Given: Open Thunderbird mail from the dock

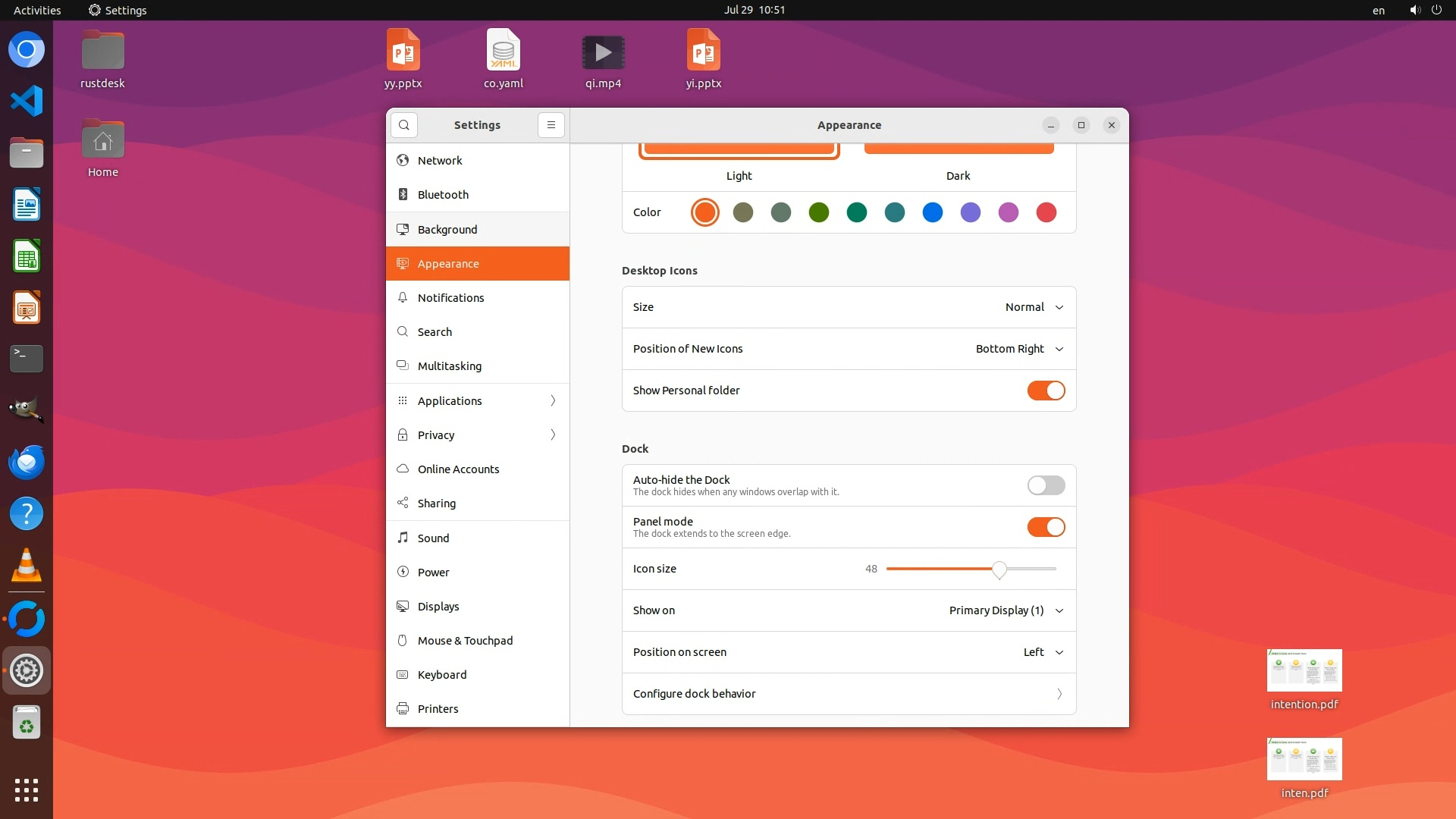Looking at the screenshot, I should (27, 462).
